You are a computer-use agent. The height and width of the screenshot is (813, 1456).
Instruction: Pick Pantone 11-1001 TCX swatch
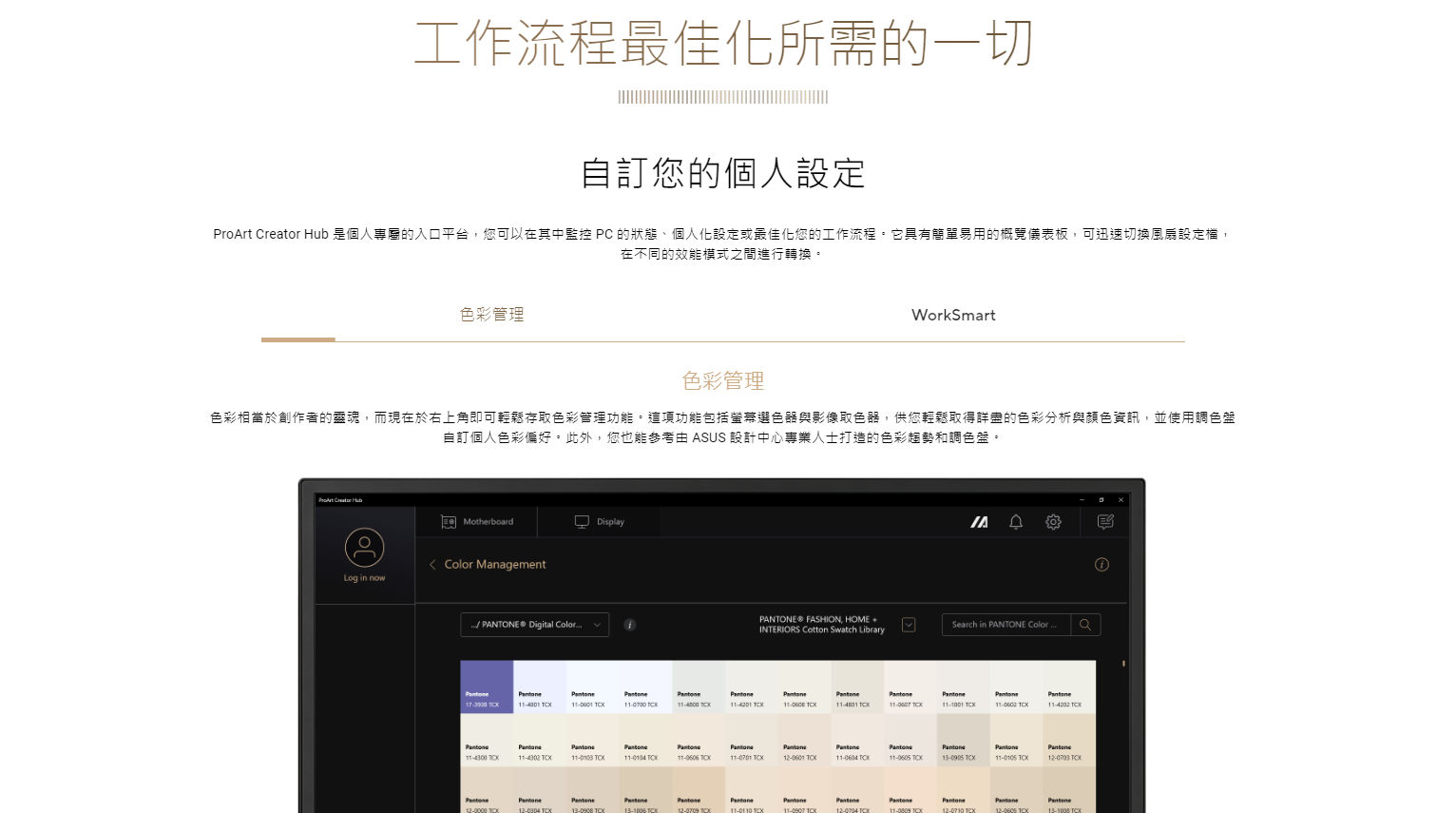964,687
